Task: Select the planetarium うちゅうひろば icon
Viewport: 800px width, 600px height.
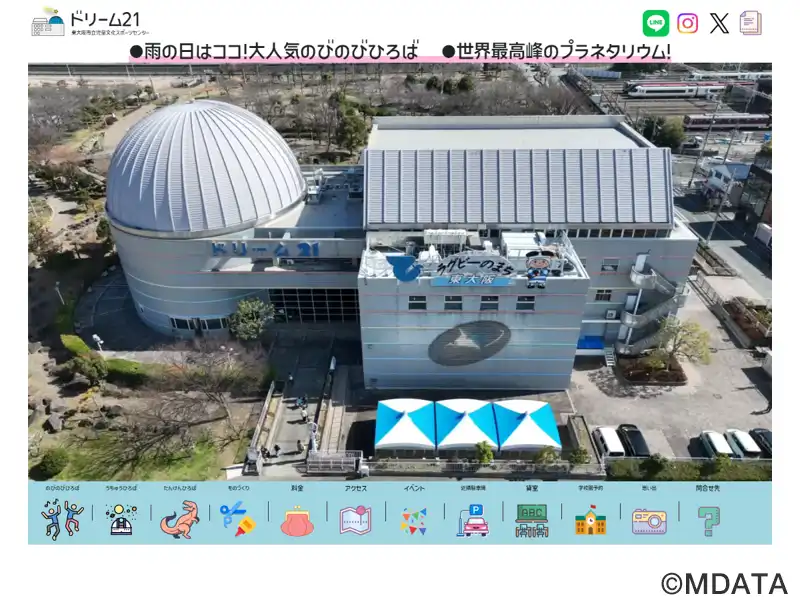Action: (121, 519)
